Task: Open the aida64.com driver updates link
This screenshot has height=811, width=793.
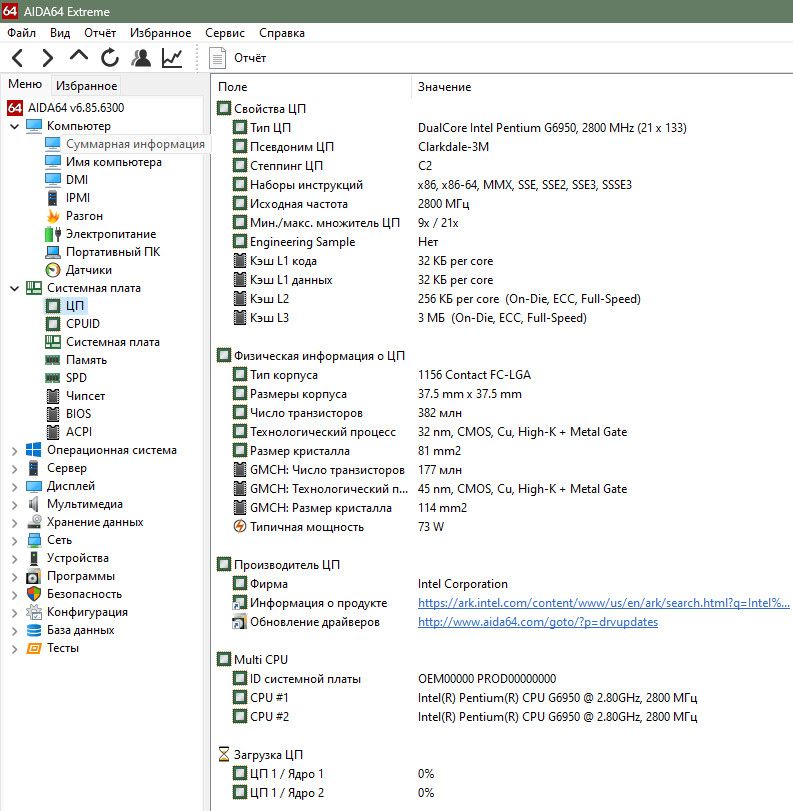Action: (538, 622)
